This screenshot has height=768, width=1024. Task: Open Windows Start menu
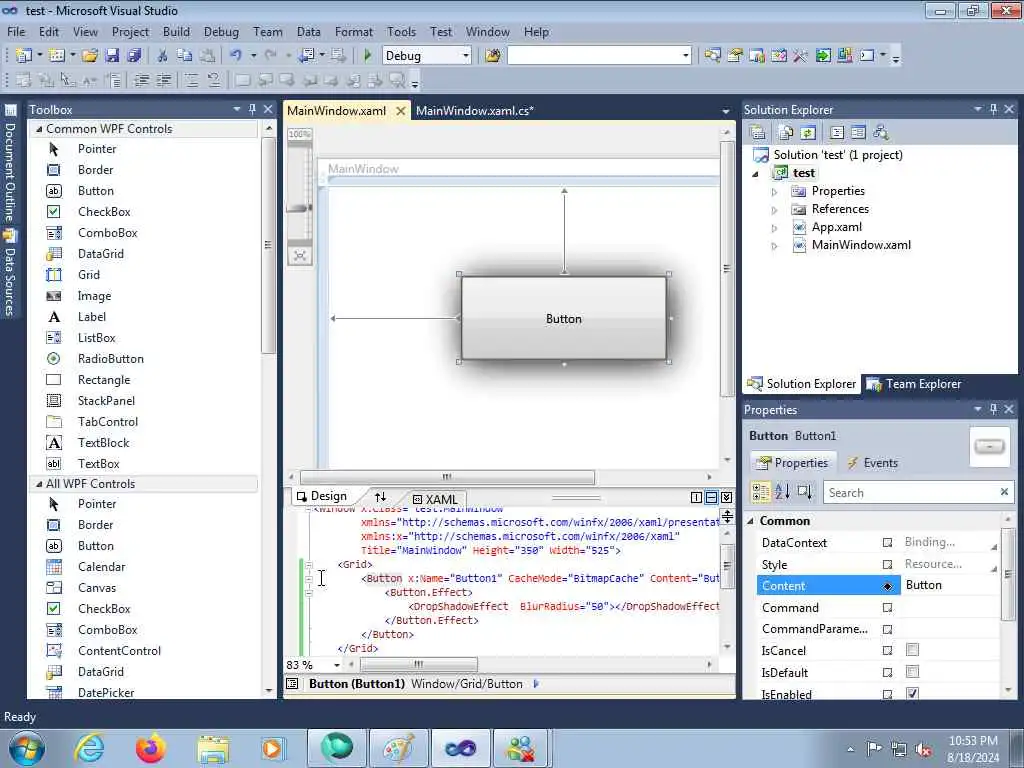point(25,748)
